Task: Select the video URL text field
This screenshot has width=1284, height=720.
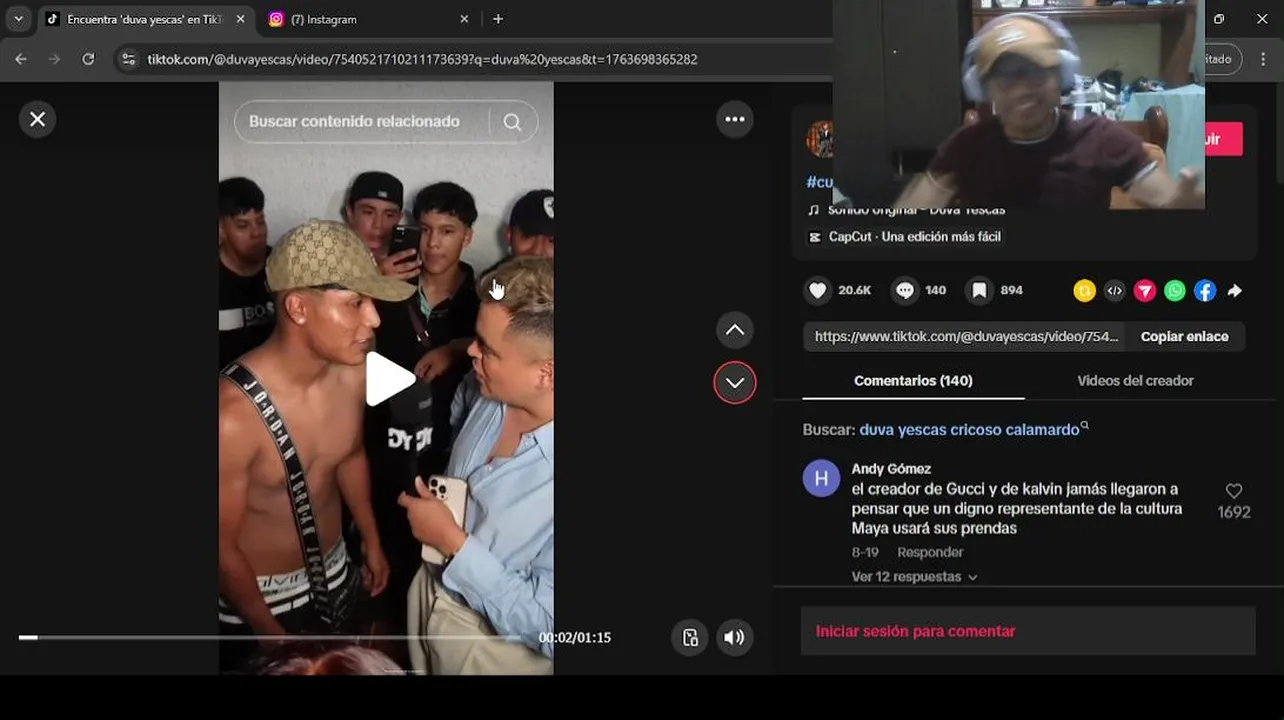Action: tap(965, 336)
